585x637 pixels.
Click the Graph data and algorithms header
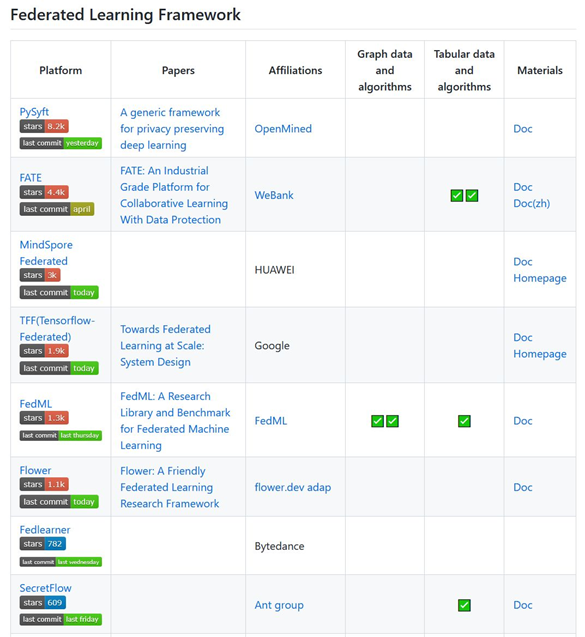point(385,70)
